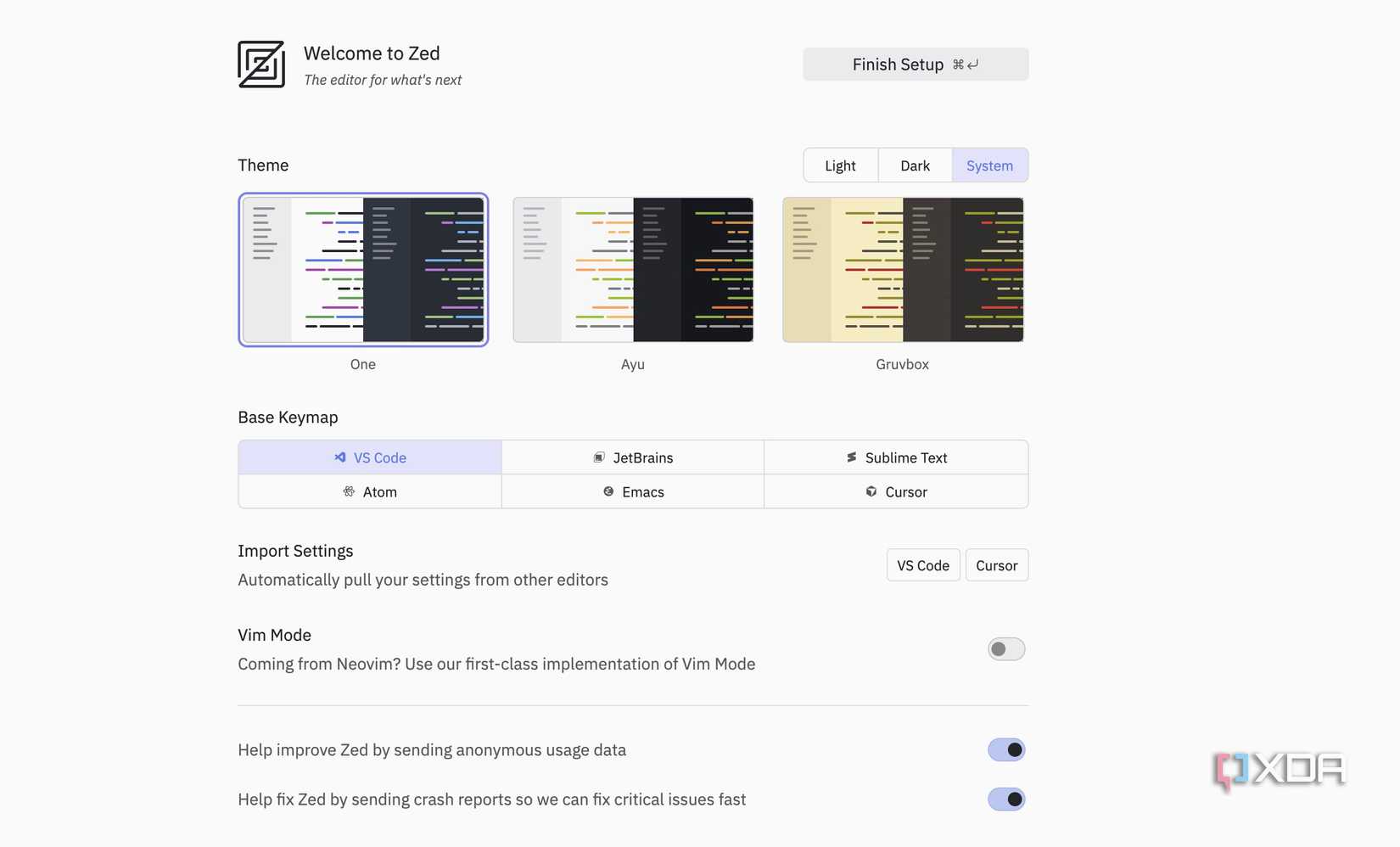This screenshot has width=1400, height=847.
Task: Toggle off crash report sending
Action: tap(1006, 799)
